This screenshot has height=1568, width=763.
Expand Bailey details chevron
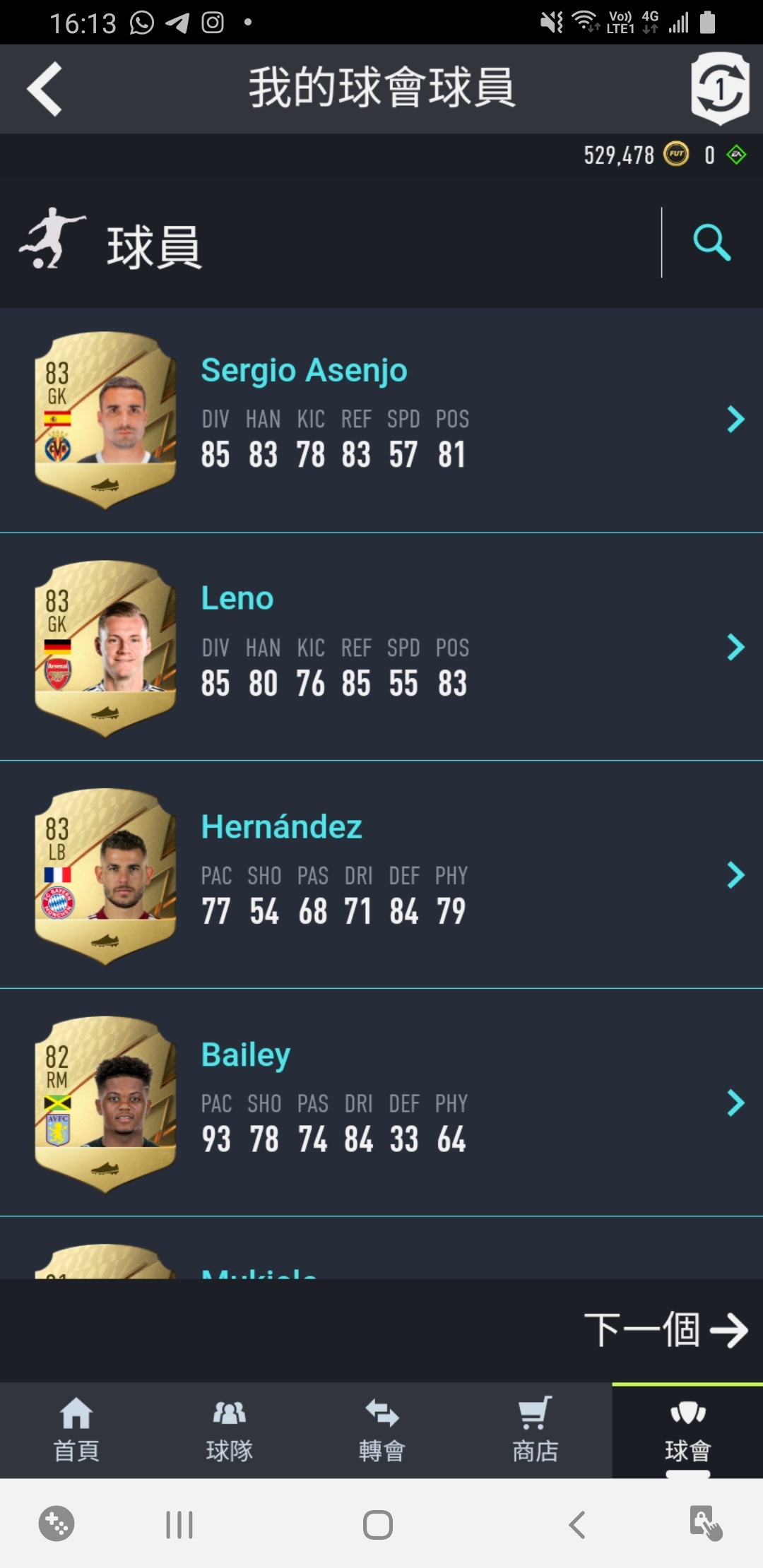pos(735,1103)
